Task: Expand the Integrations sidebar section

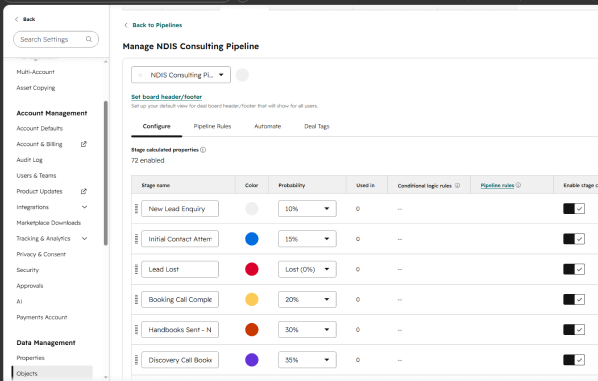Action: [x=84, y=207]
